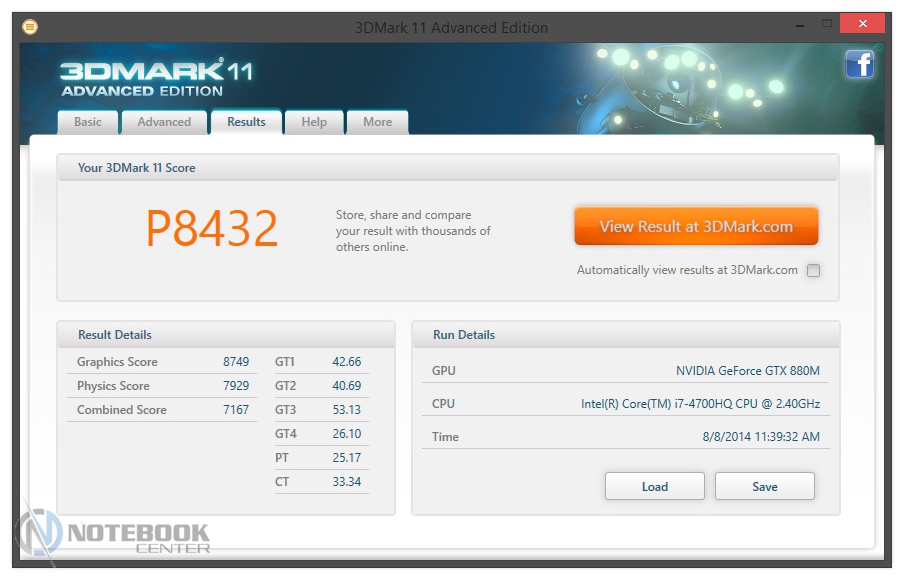Select the Results tab

coord(246,122)
